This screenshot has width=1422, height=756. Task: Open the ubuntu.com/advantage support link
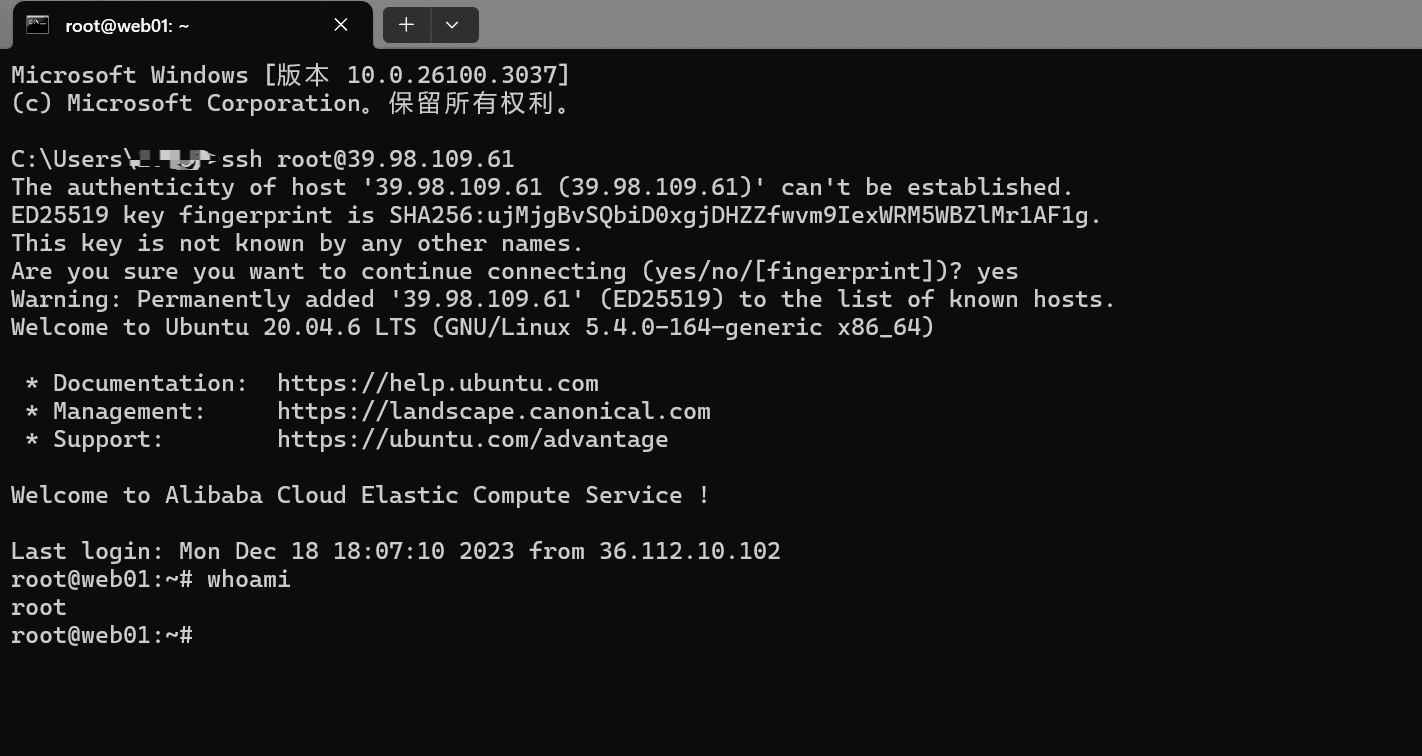[x=472, y=440]
